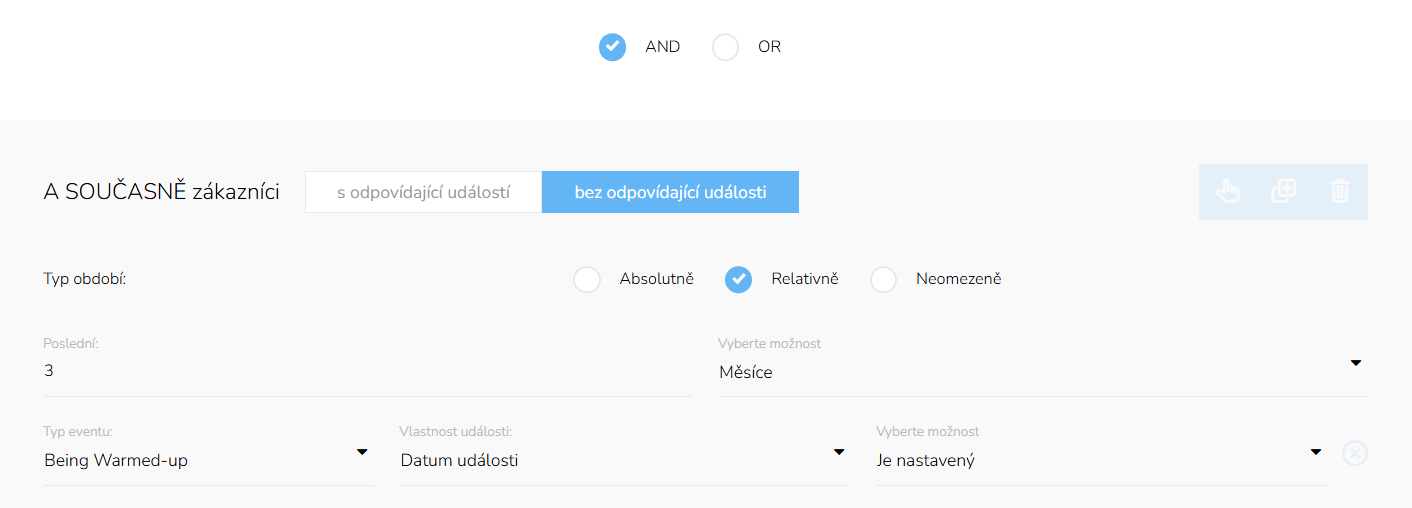Remove event property filter with circled X

click(1354, 454)
